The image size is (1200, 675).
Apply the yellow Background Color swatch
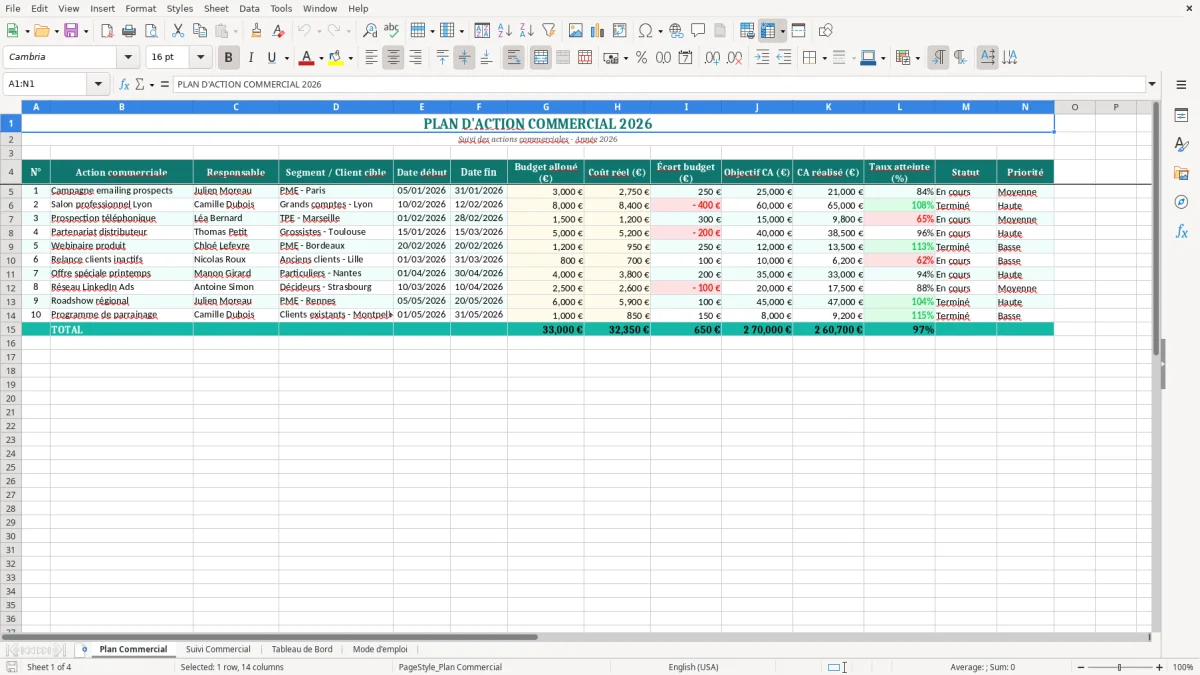tap(336, 58)
